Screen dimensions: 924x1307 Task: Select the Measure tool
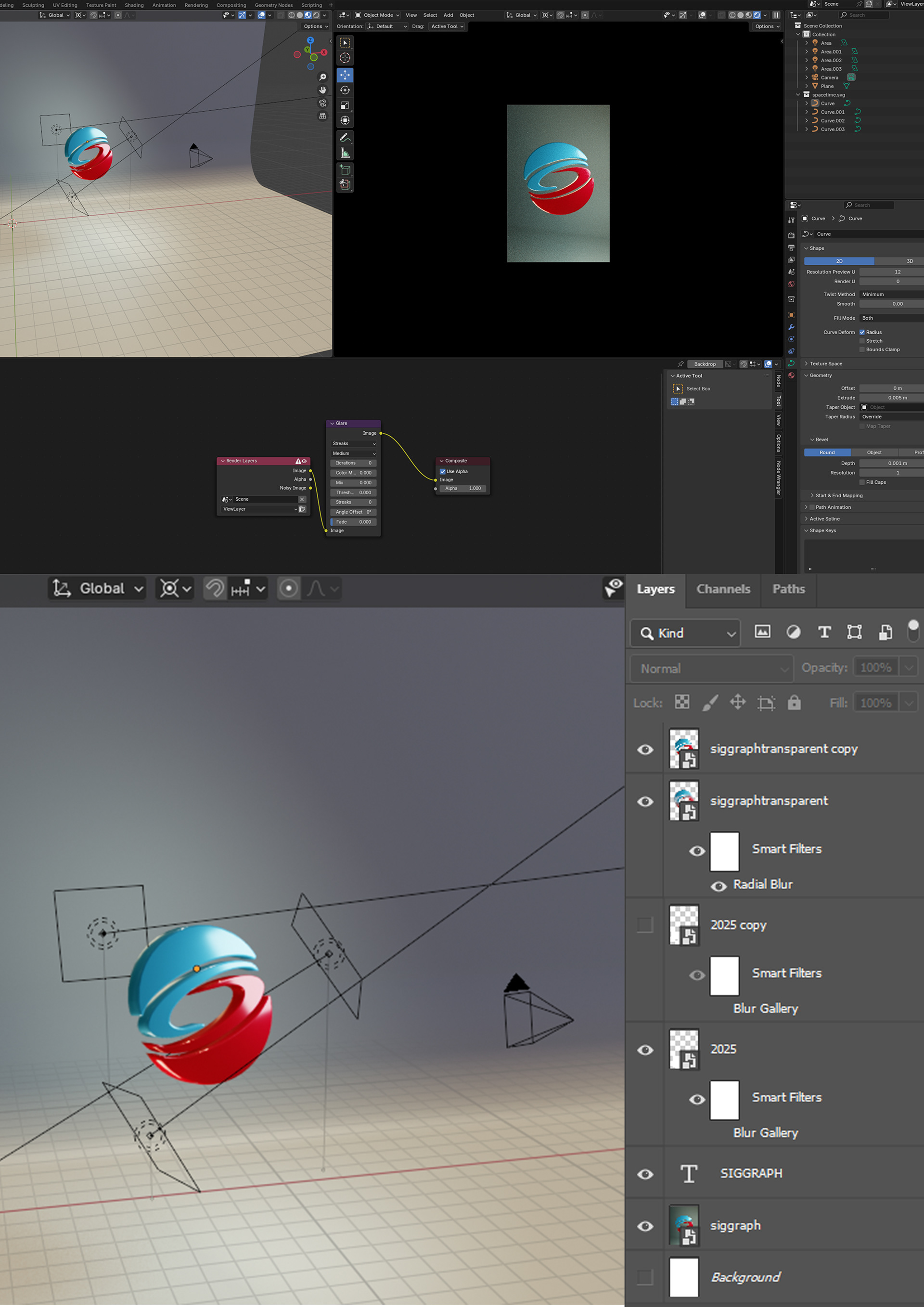[345, 153]
